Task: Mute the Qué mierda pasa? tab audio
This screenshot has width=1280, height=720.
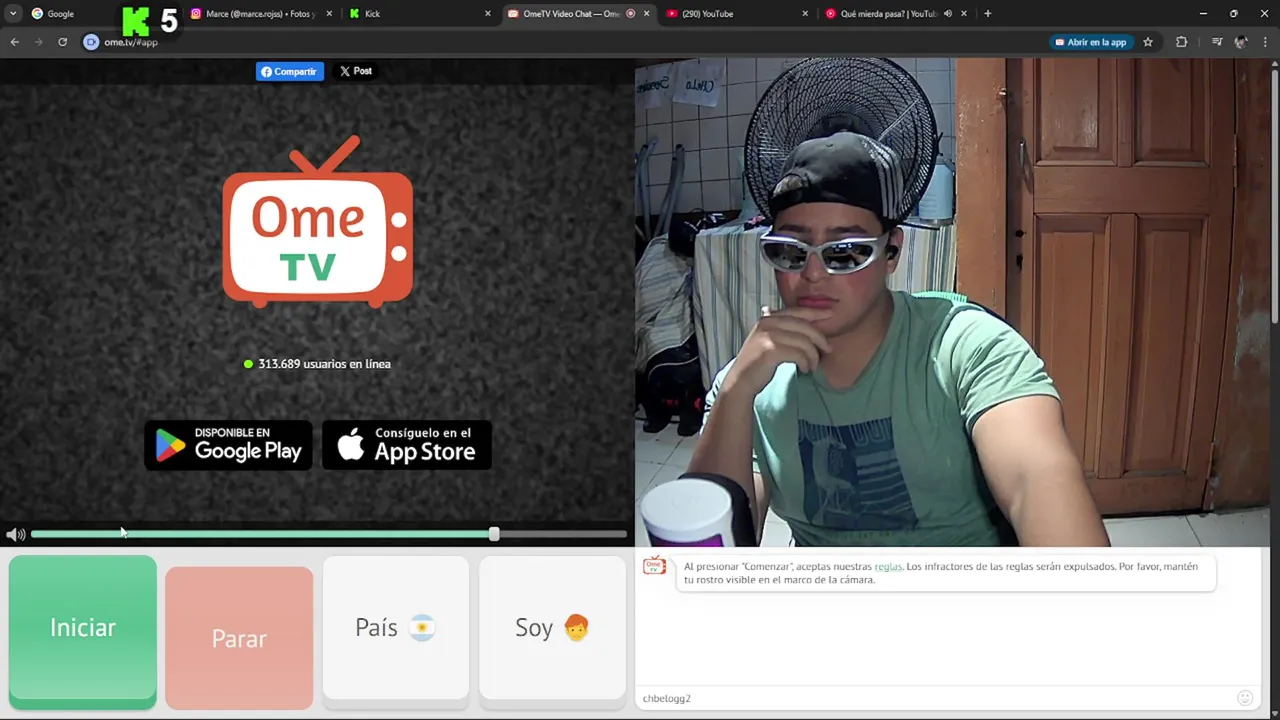Action: click(947, 14)
